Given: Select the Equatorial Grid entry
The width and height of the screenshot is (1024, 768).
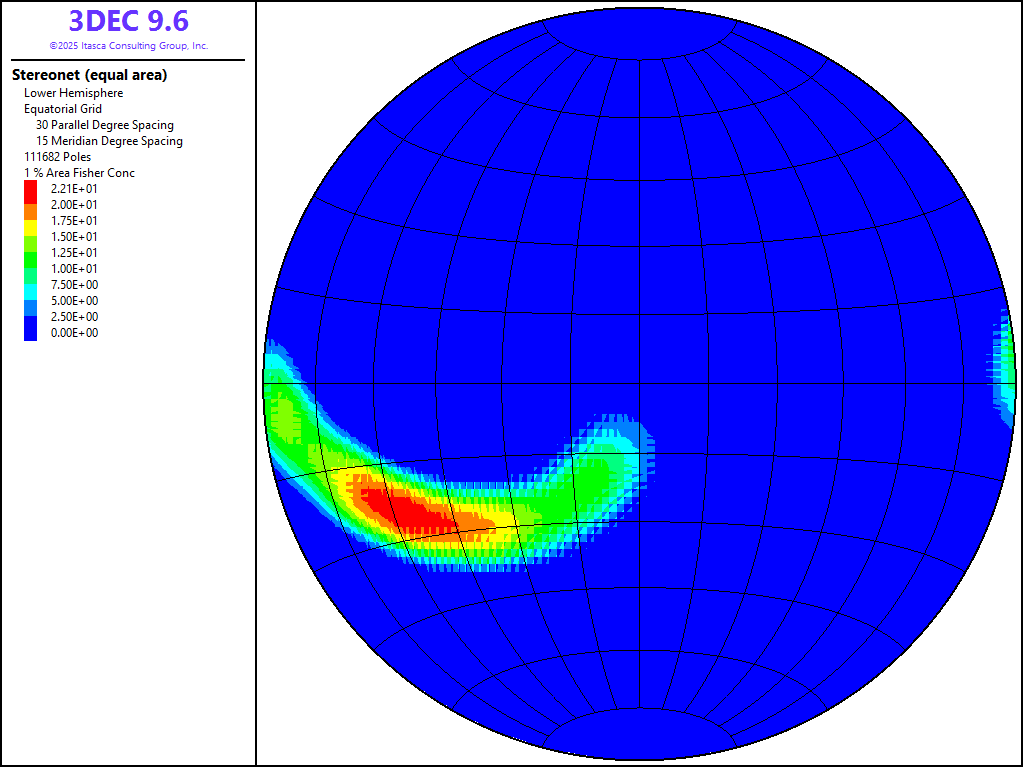Looking at the screenshot, I should coord(63,109).
